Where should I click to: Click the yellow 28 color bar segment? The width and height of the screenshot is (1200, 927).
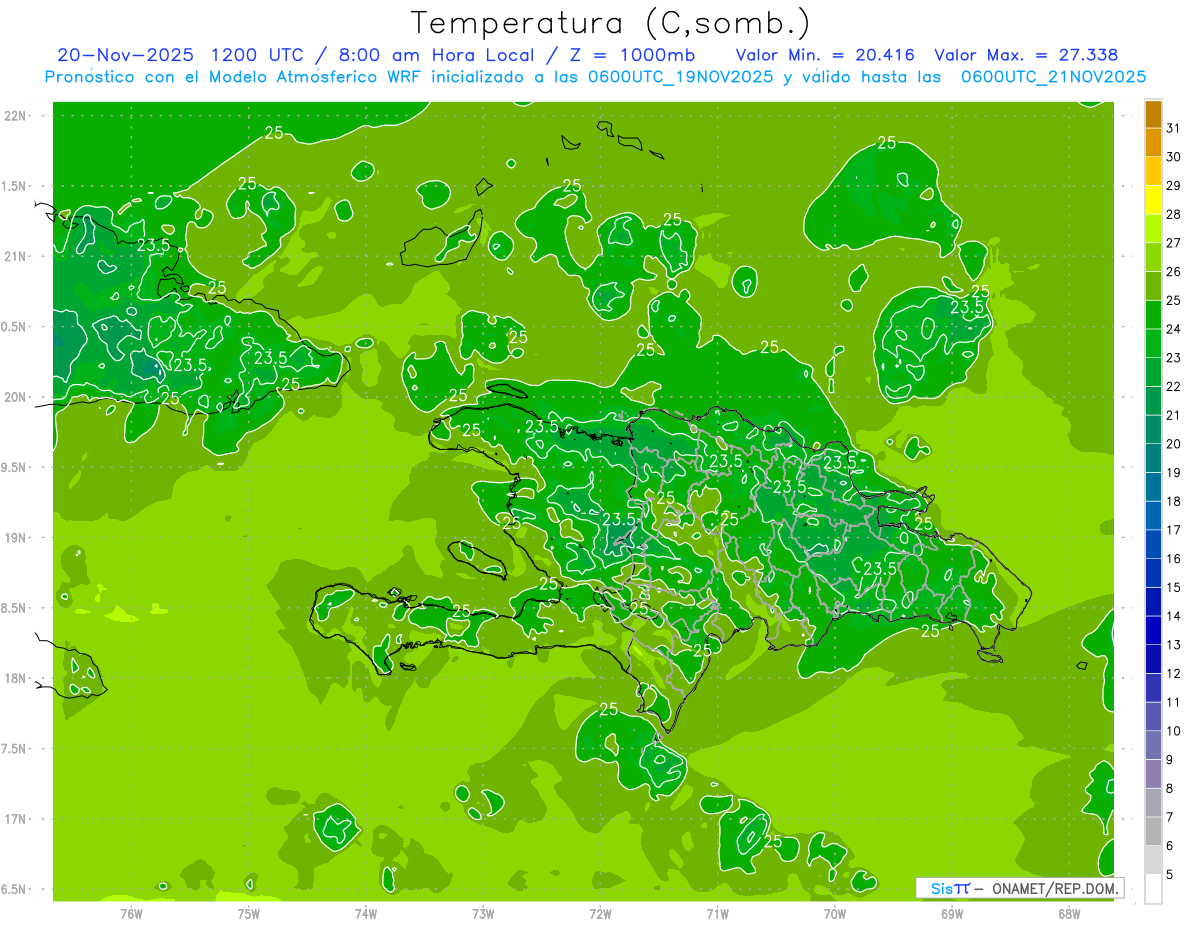(x=1153, y=200)
